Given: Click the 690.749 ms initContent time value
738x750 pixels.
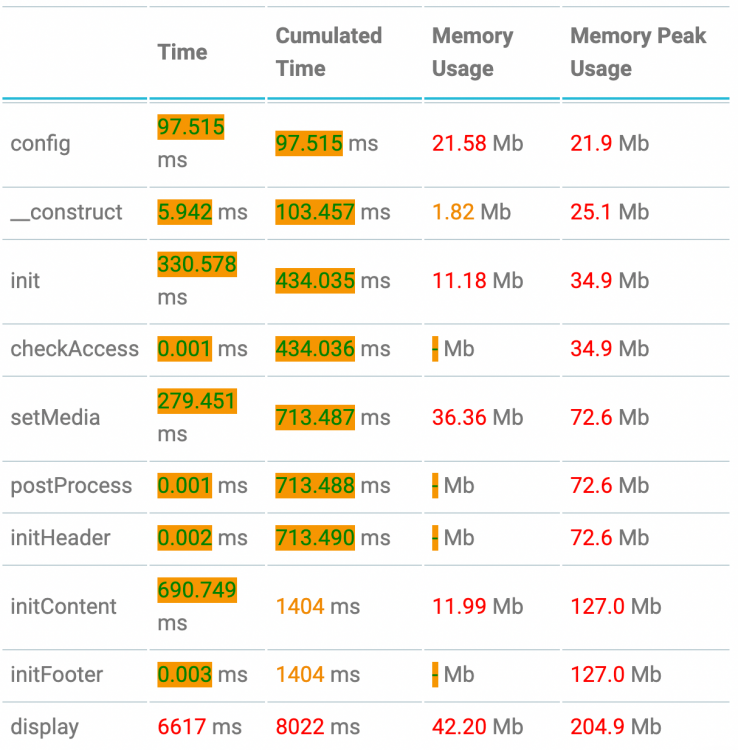Looking at the screenshot, I should pos(196,606).
